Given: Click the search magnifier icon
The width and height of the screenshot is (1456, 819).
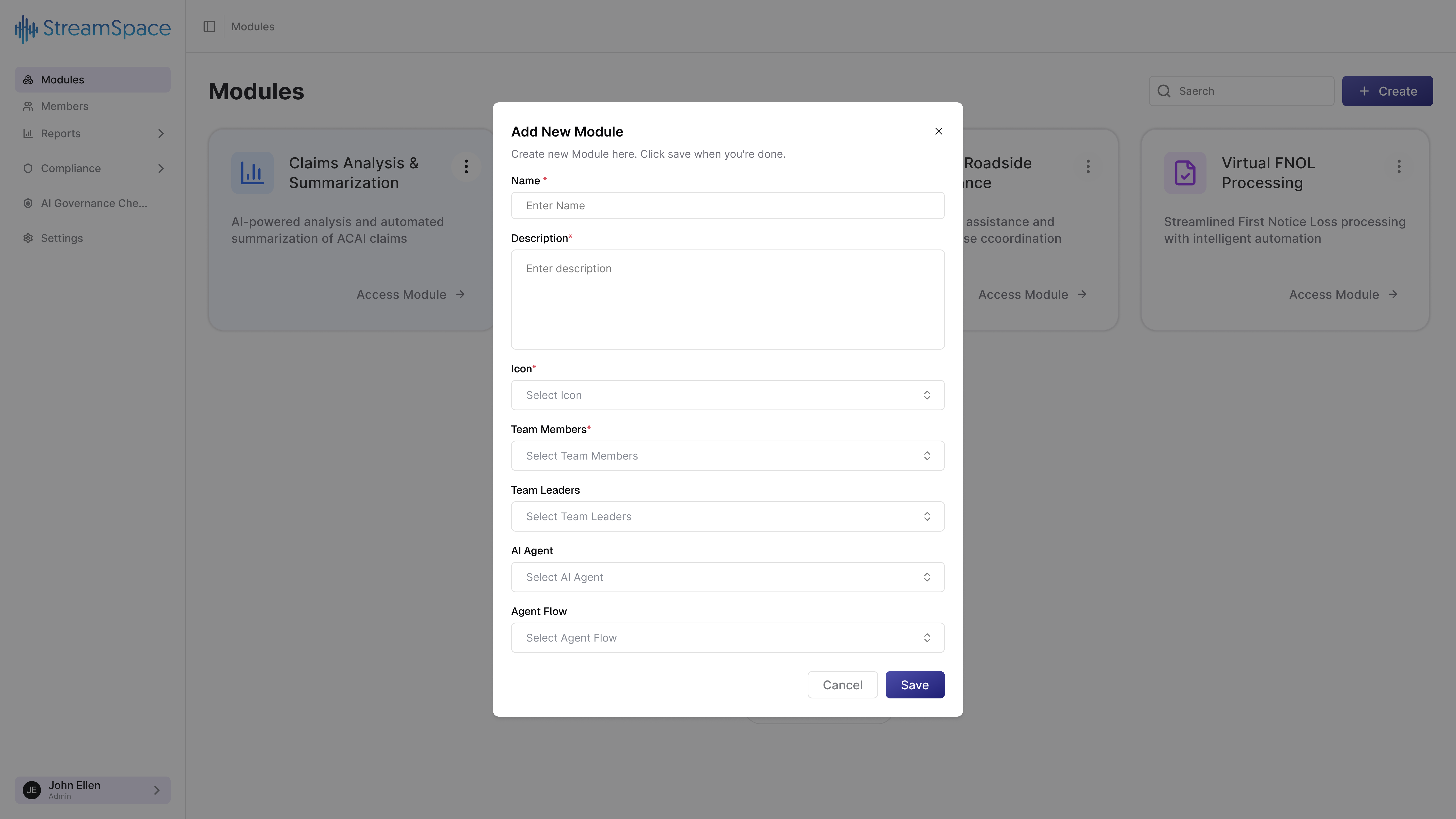Looking at the screenshot, I should point(1164,91).
